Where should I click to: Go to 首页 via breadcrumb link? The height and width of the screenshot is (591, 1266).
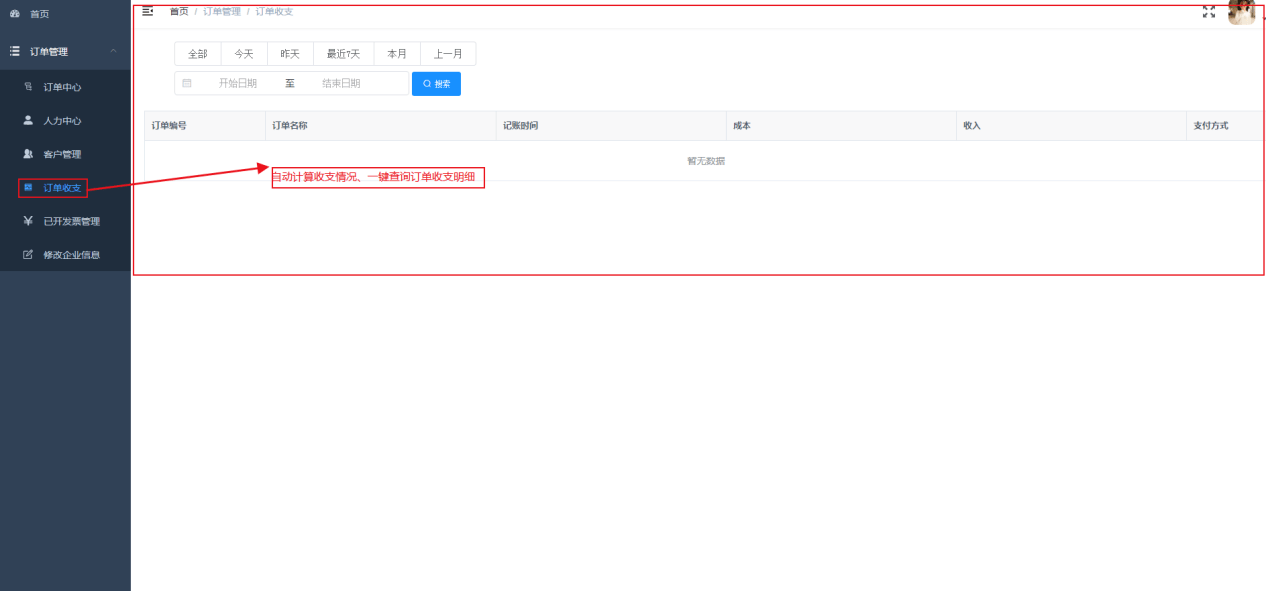(x=179, y=11)
